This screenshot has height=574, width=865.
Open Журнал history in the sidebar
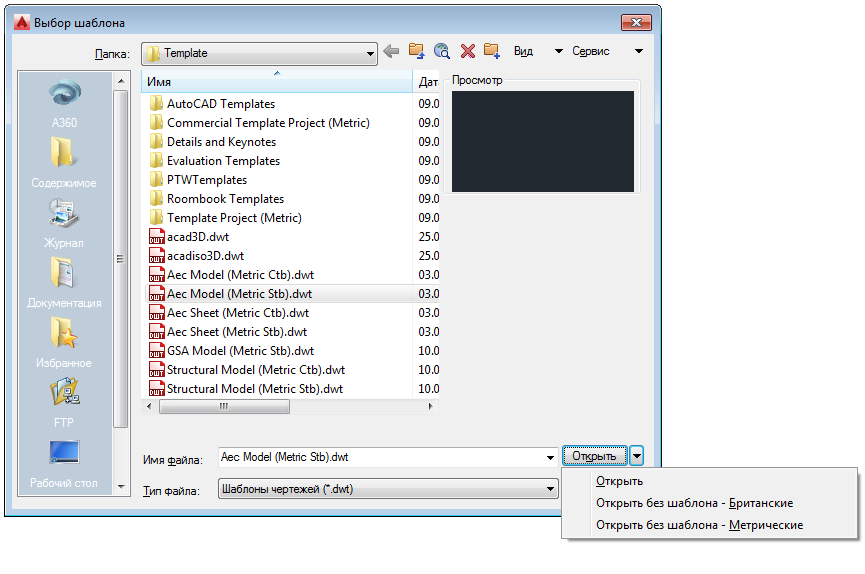64,223
